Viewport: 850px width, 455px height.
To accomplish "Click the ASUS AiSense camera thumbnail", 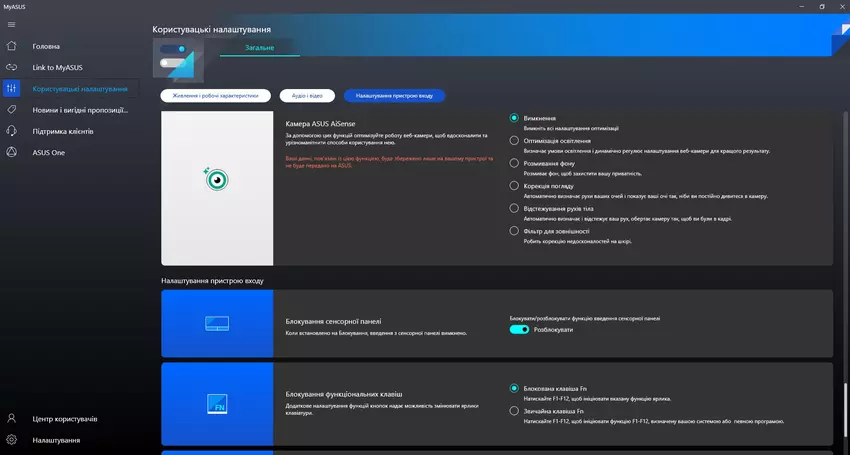I will point(217,180).
